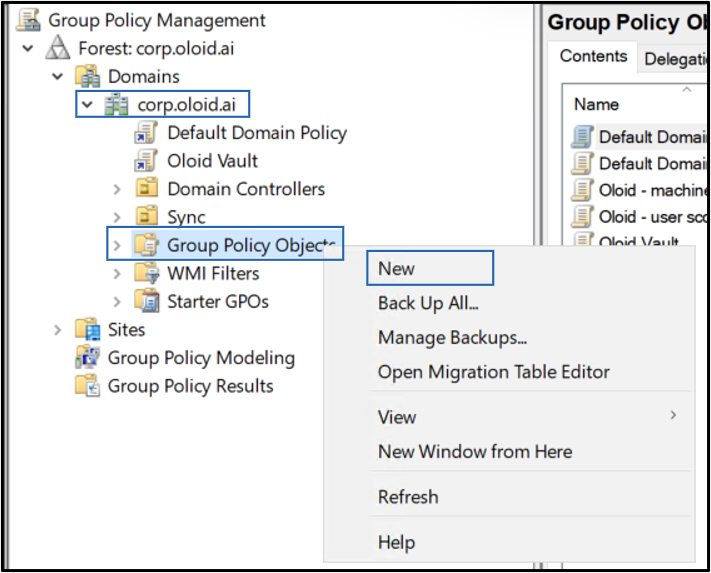Click the Sites folder icon

click(x=88, y=329)
